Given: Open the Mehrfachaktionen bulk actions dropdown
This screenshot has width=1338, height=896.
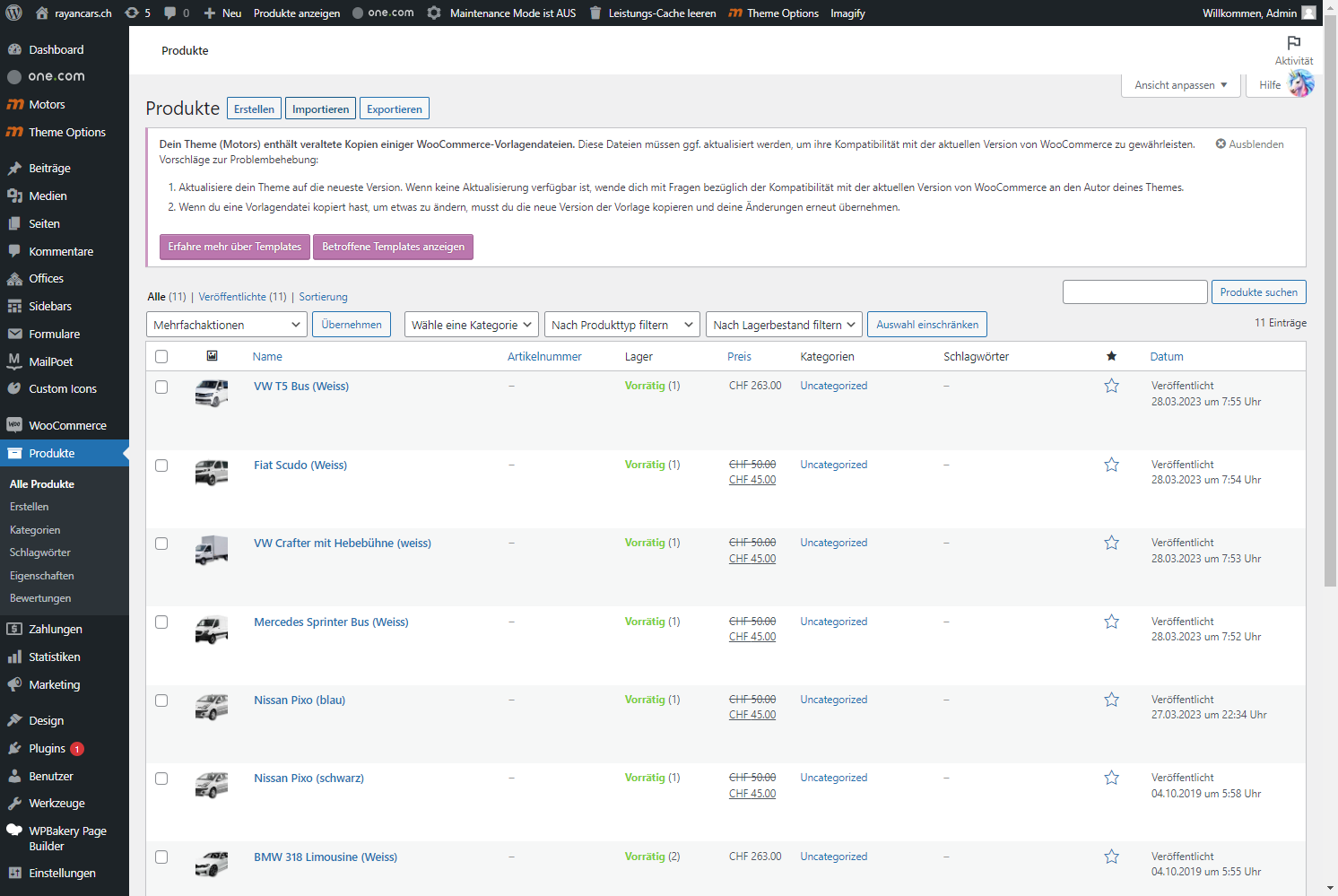Looking at the screenshot, I should (227, 325).
